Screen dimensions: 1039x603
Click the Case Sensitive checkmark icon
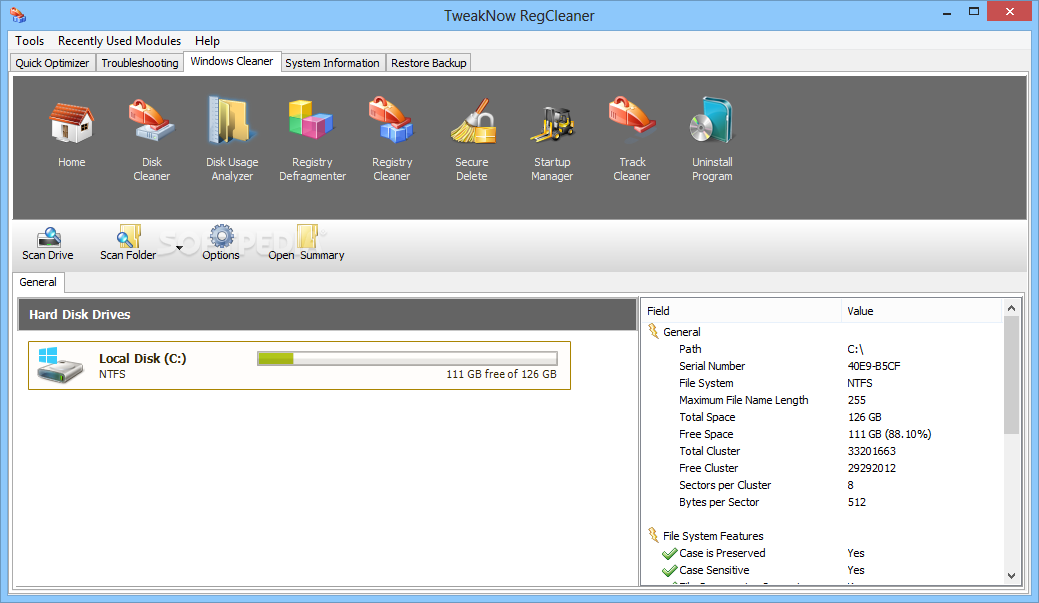[x=669, y=571]
